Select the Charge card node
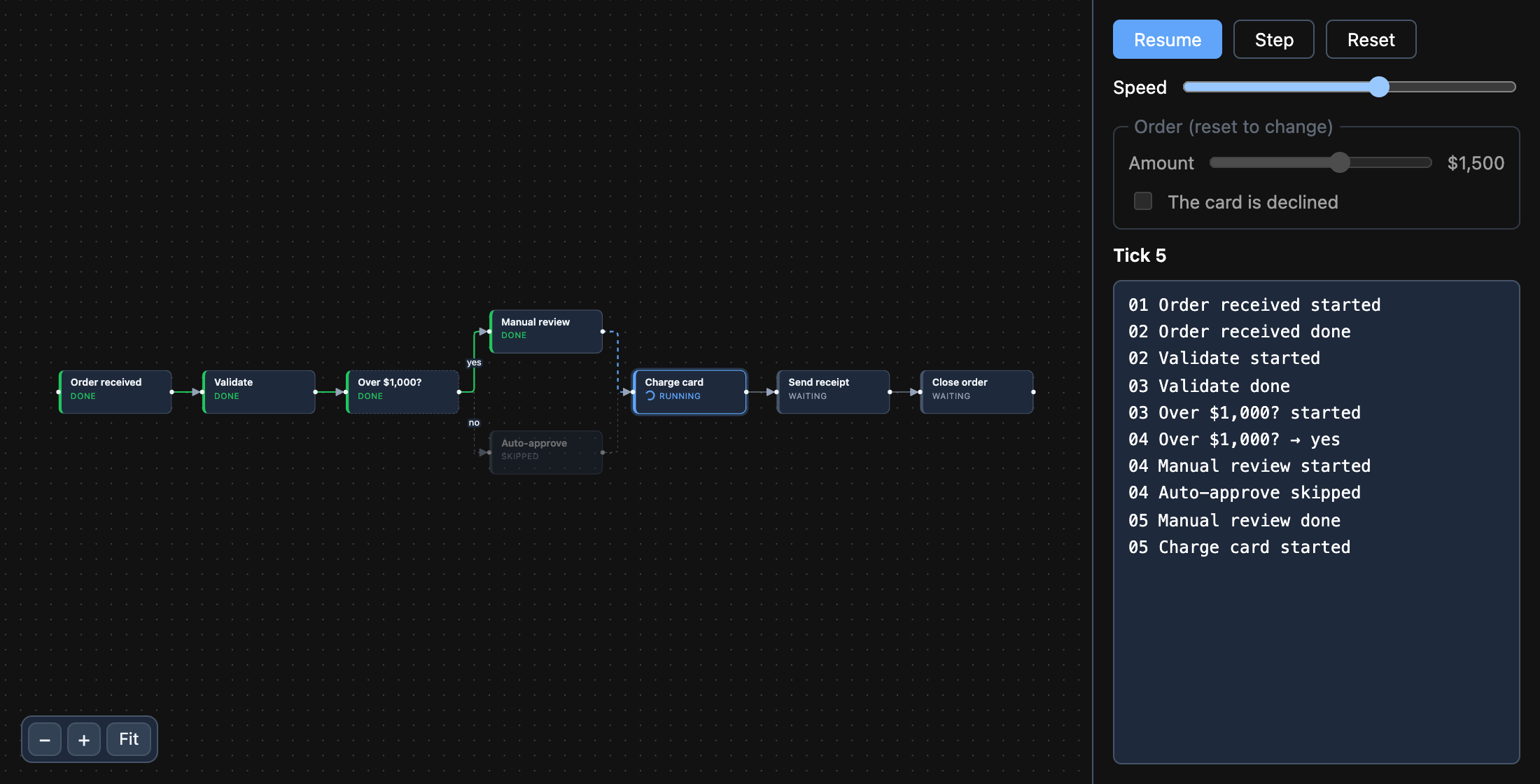This screenshot has width=1540, height=784. (x=689, y=392)
